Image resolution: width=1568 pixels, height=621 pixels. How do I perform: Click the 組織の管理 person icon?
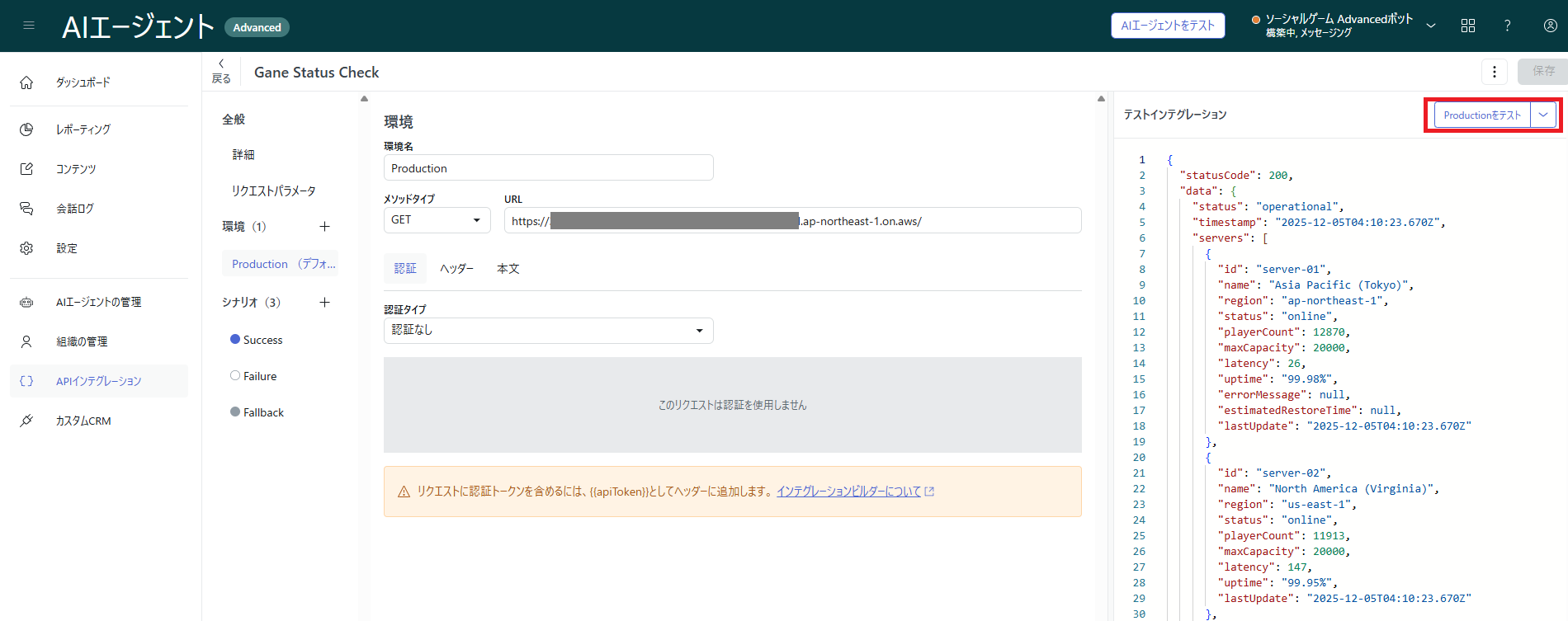26,341
